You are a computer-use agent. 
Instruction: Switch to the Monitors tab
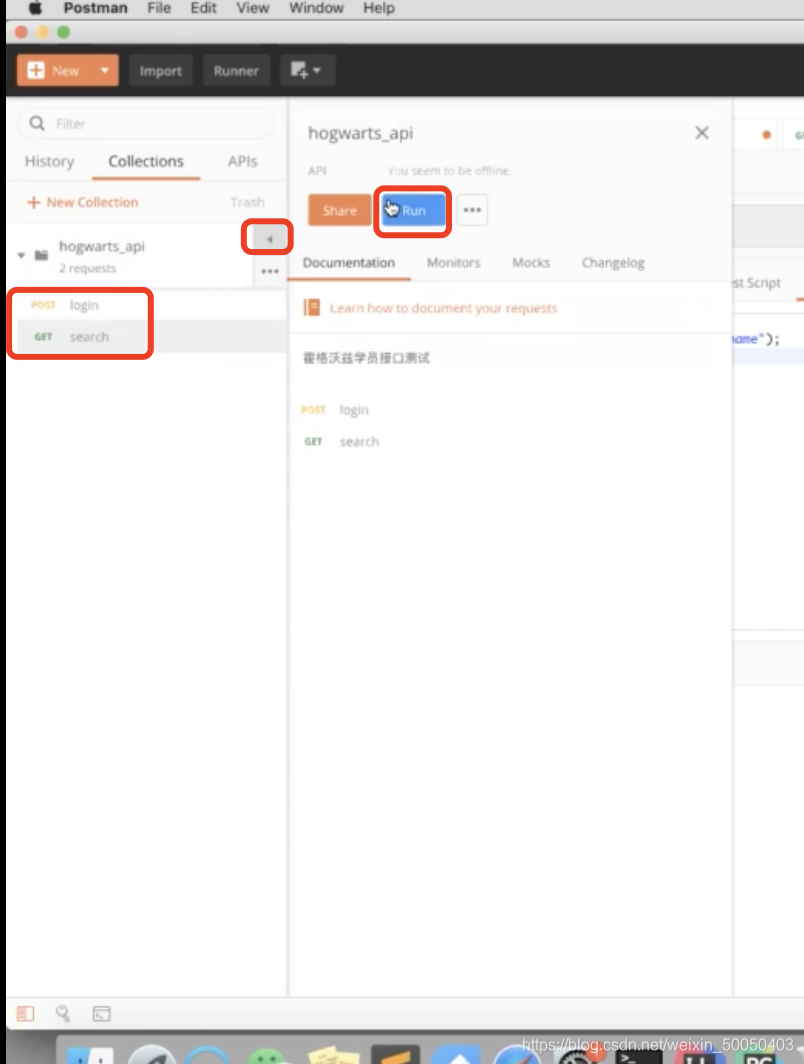(x=453, y=263)
